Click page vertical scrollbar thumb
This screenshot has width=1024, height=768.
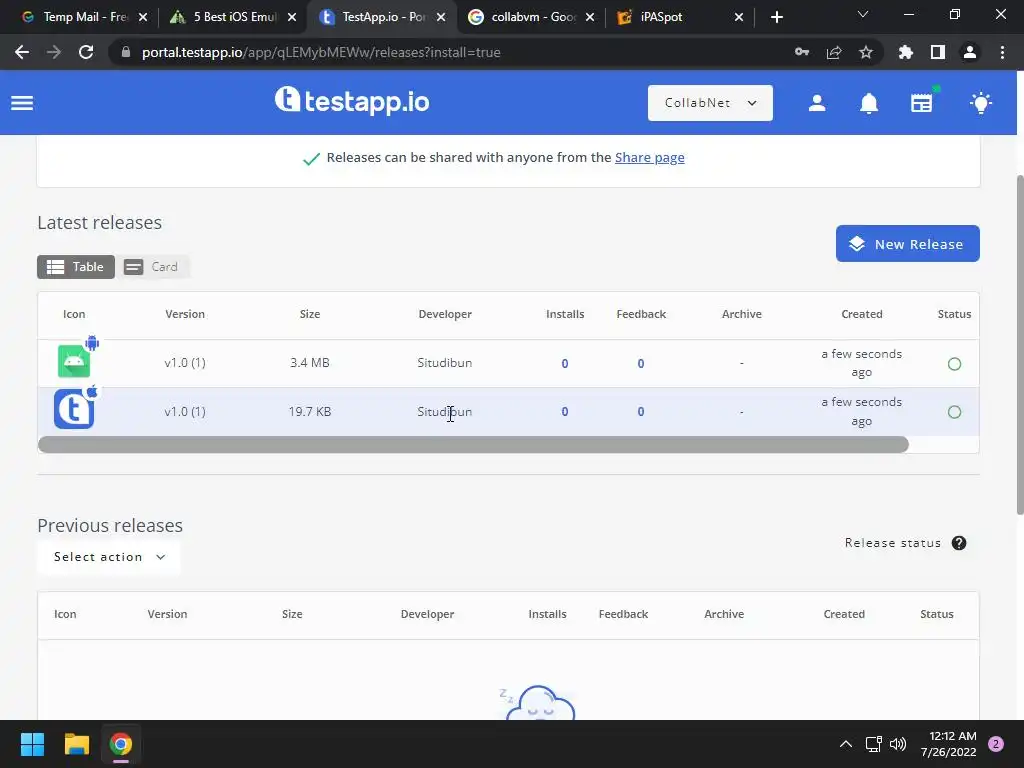coord(1019,345)
